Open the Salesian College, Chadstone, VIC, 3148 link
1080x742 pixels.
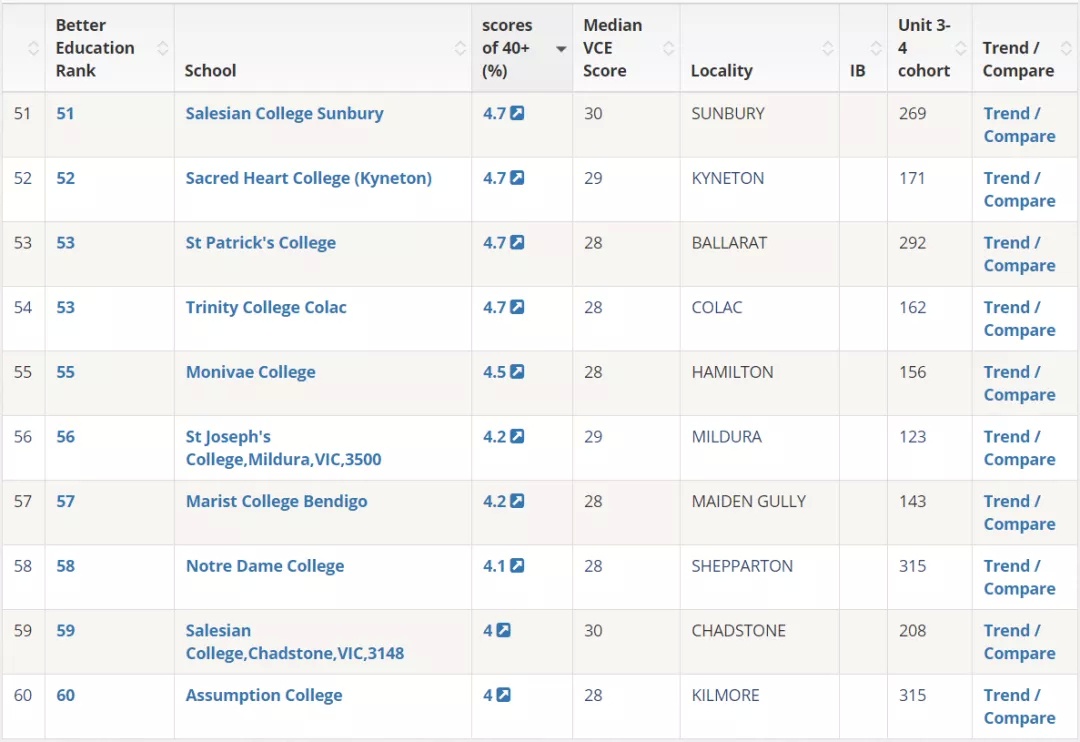[295, 642]
